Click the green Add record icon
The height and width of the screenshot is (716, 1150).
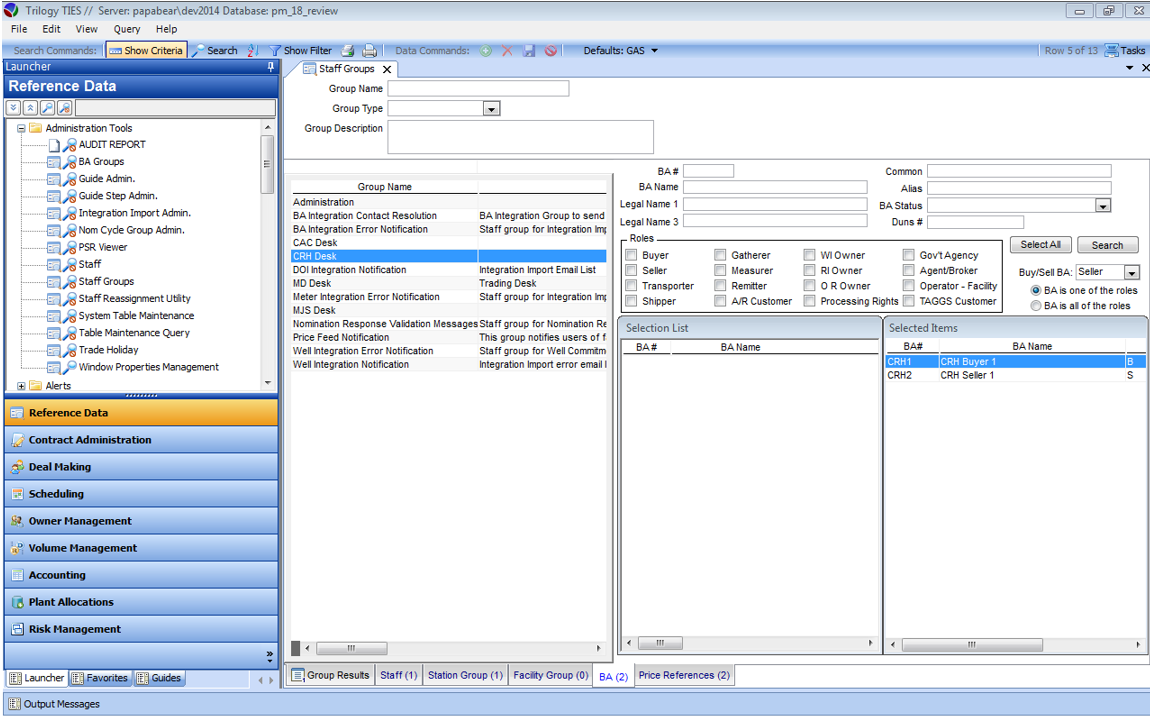pos(486,50)
